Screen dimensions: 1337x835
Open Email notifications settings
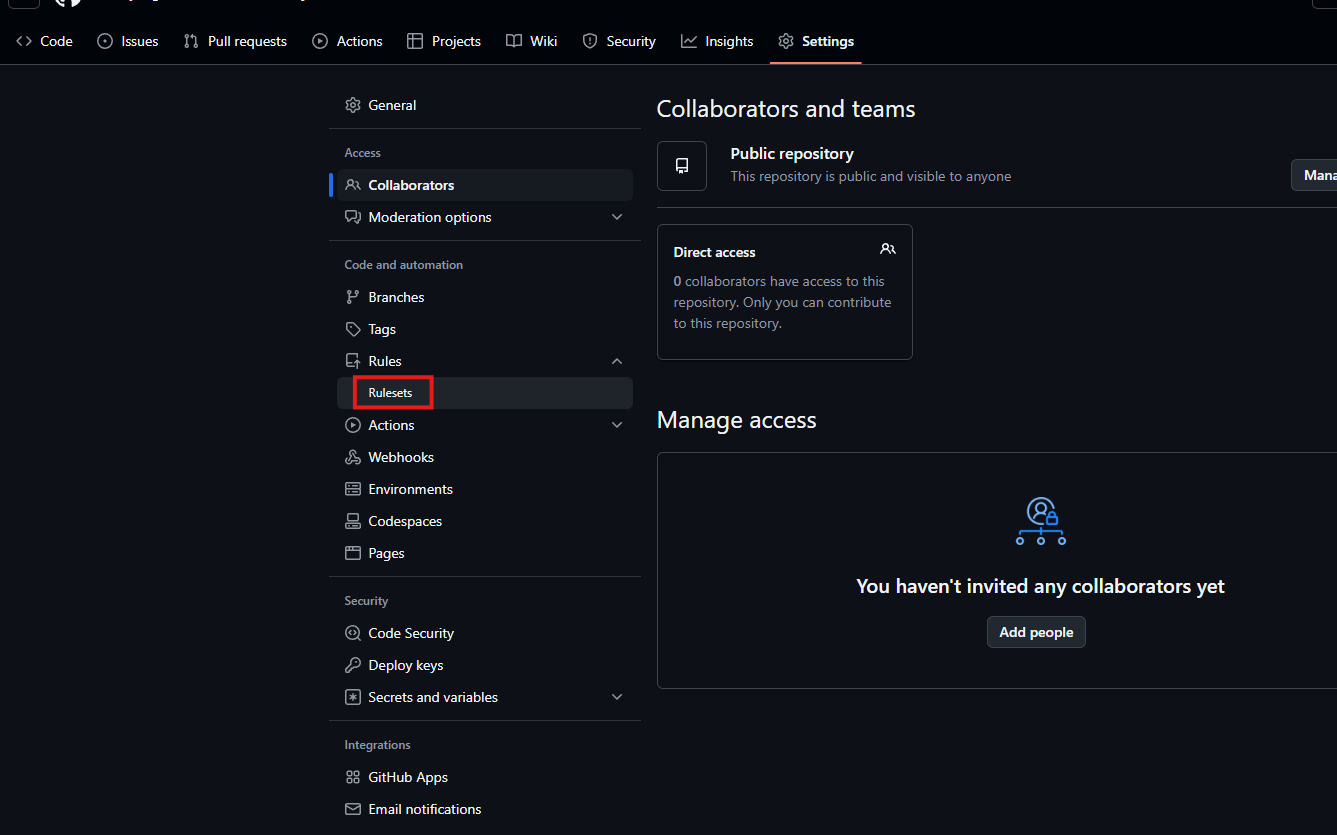point(485,809)
